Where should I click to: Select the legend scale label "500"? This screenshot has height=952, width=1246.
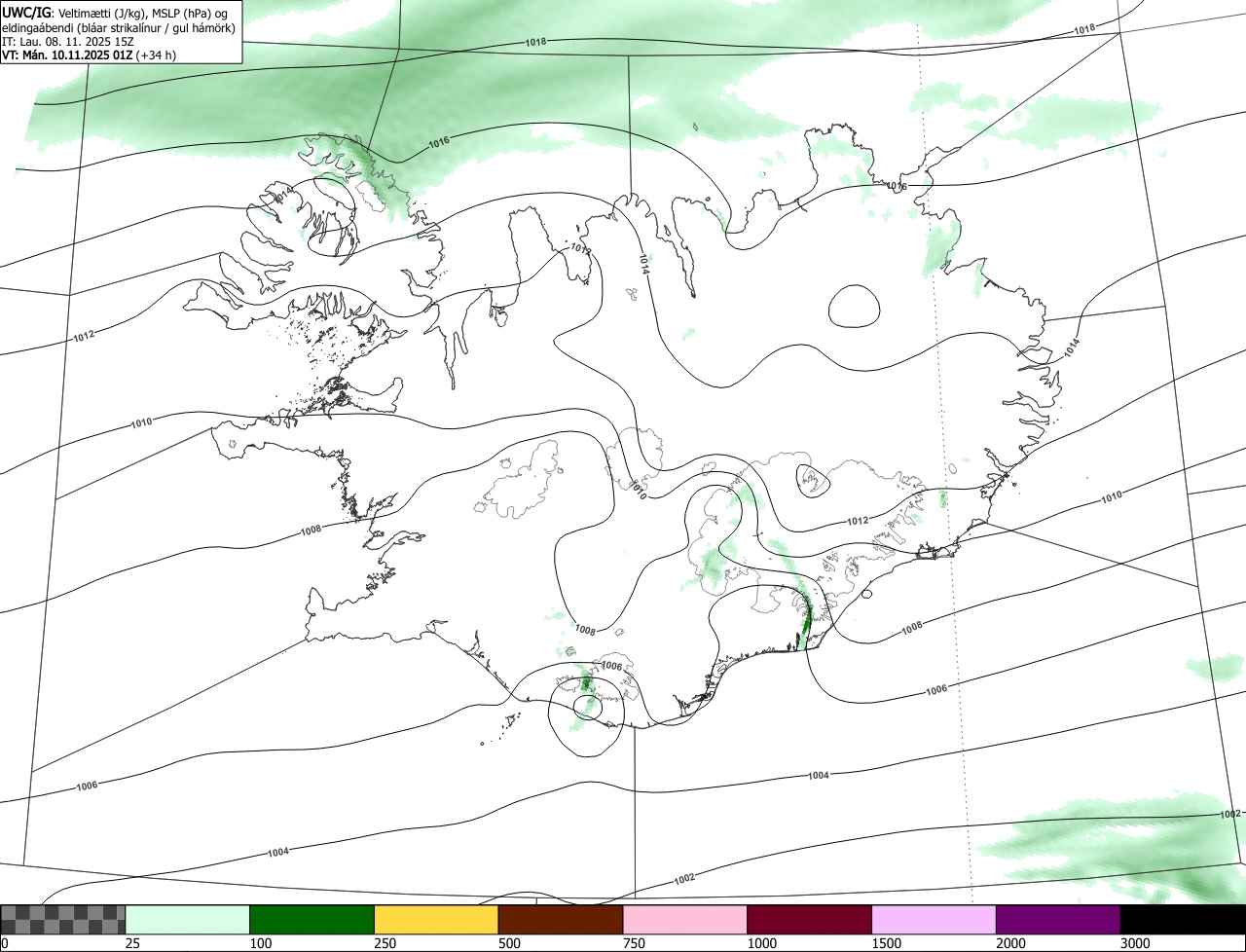click(510, 943)
